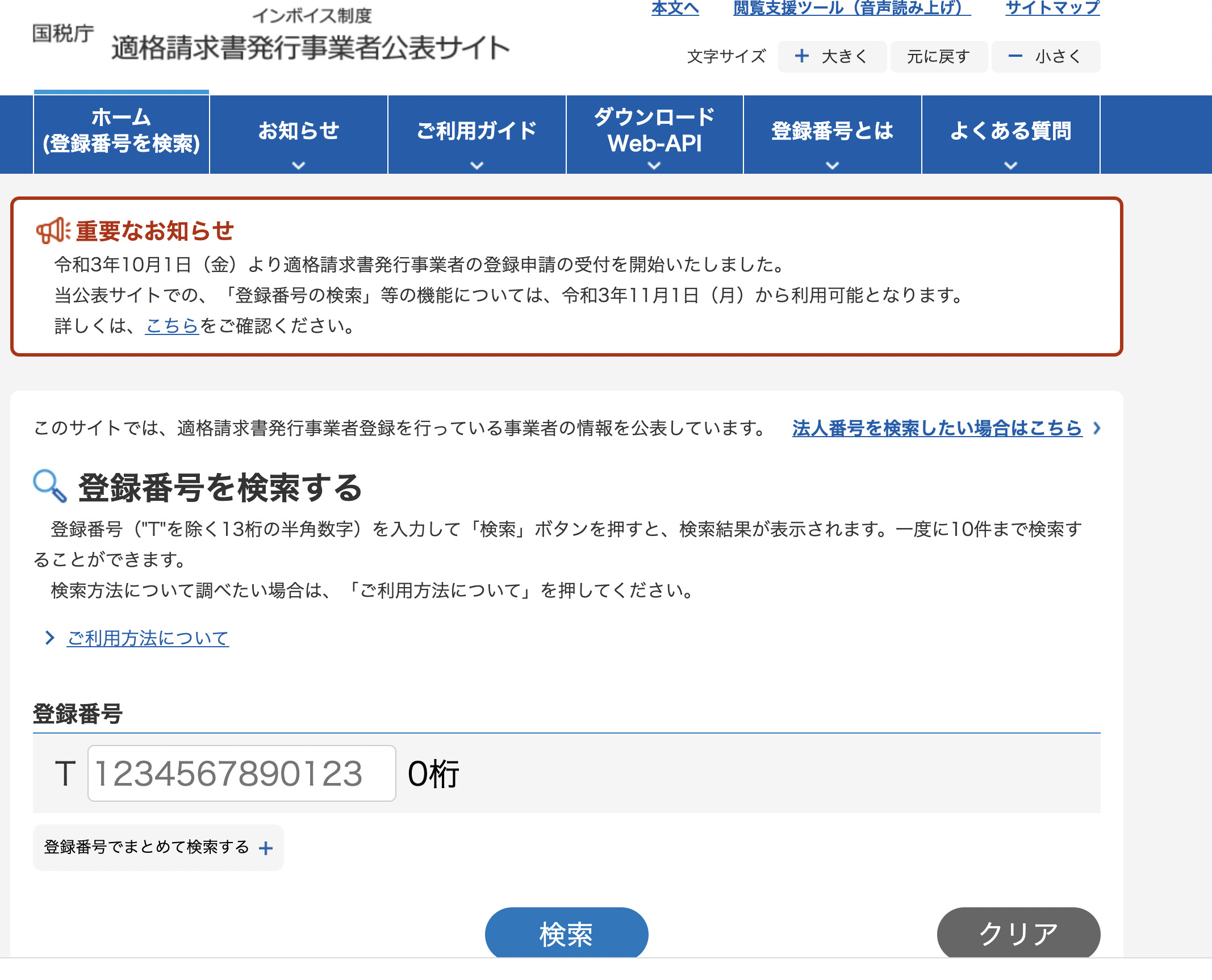The image size is (1212, 980).
Task: Open the こちら link in notice
Action: pos(172,326)
